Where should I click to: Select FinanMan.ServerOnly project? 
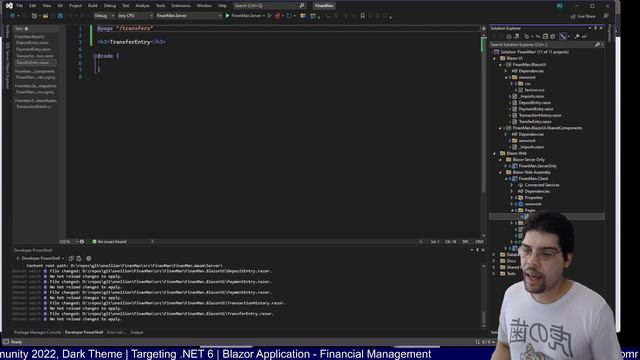pos(537,166)
